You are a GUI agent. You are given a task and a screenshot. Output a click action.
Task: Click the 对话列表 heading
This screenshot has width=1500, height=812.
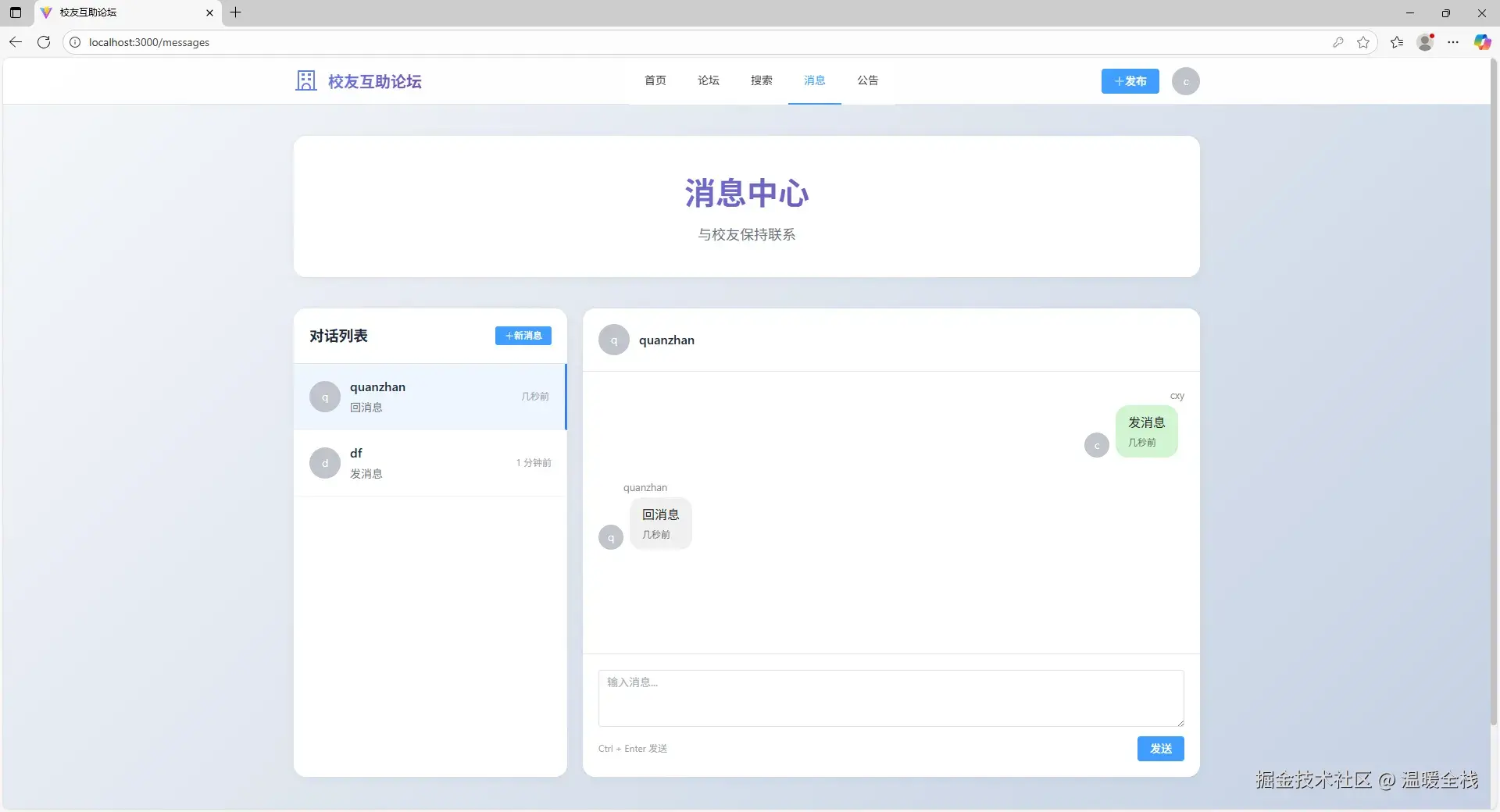click(338, 336)
